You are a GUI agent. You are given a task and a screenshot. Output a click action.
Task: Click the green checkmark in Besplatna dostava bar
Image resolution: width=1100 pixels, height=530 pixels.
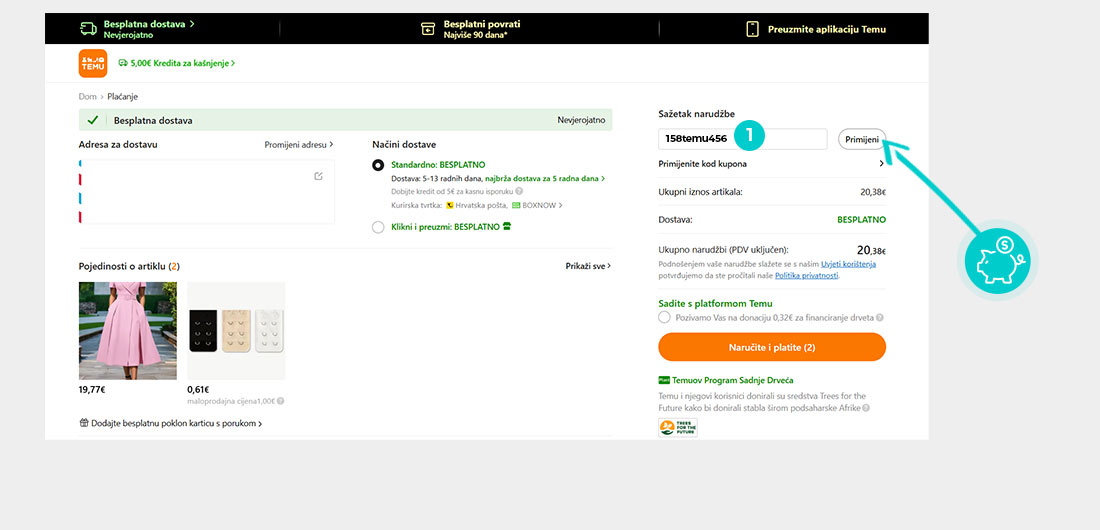pyautogui.click(x=93, y=120)
